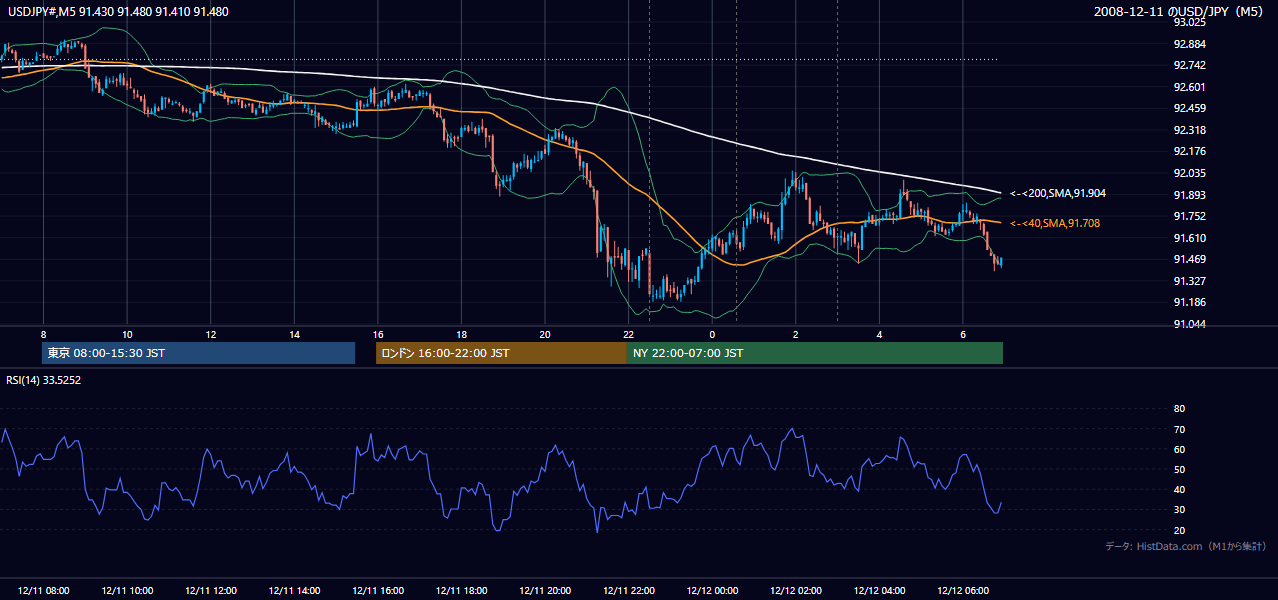Click price axis label 91.893

tap(1189, 195)
